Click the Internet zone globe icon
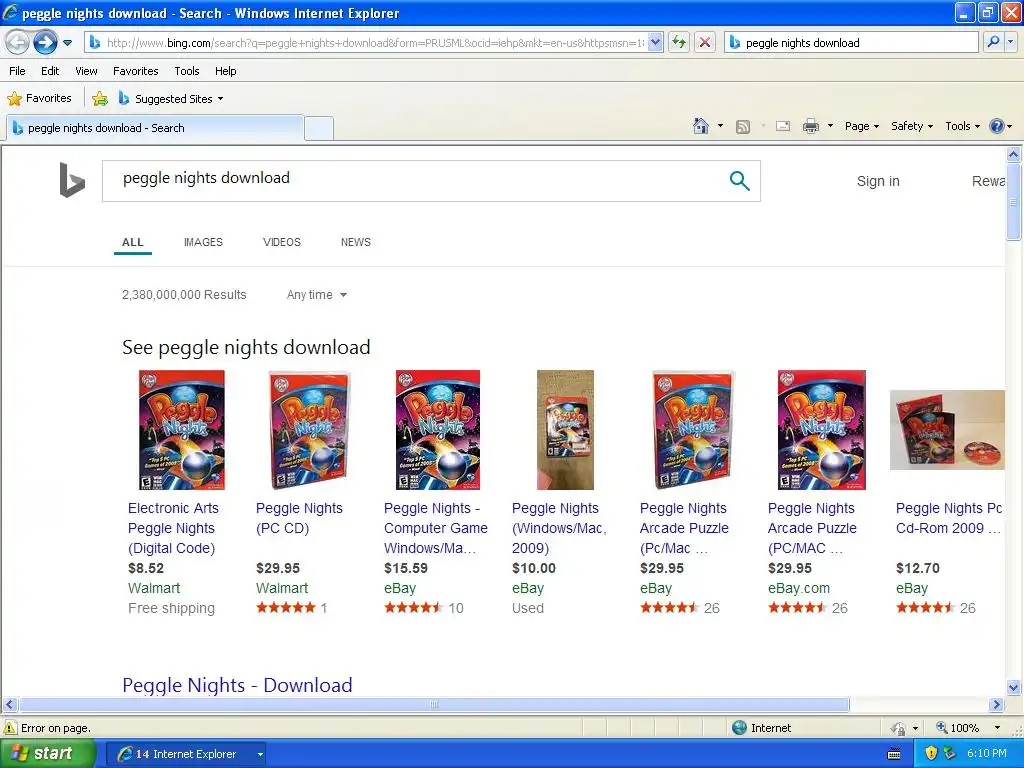 coord(739,728)
